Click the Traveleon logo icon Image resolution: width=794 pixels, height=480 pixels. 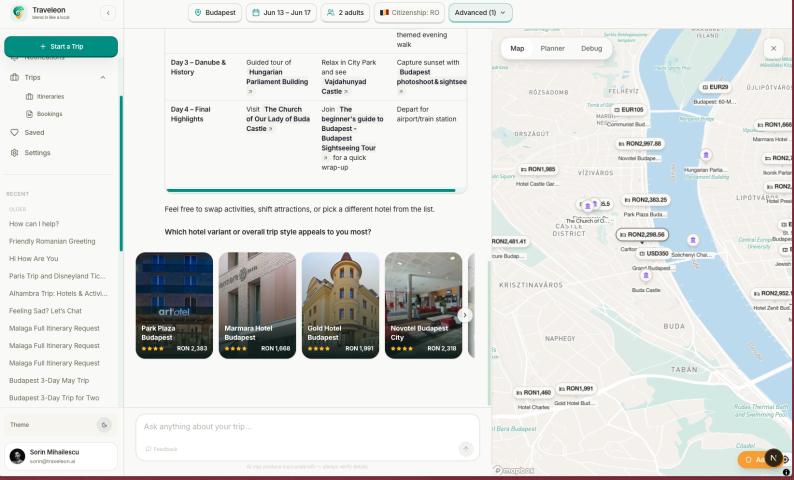tap(19, 13)
